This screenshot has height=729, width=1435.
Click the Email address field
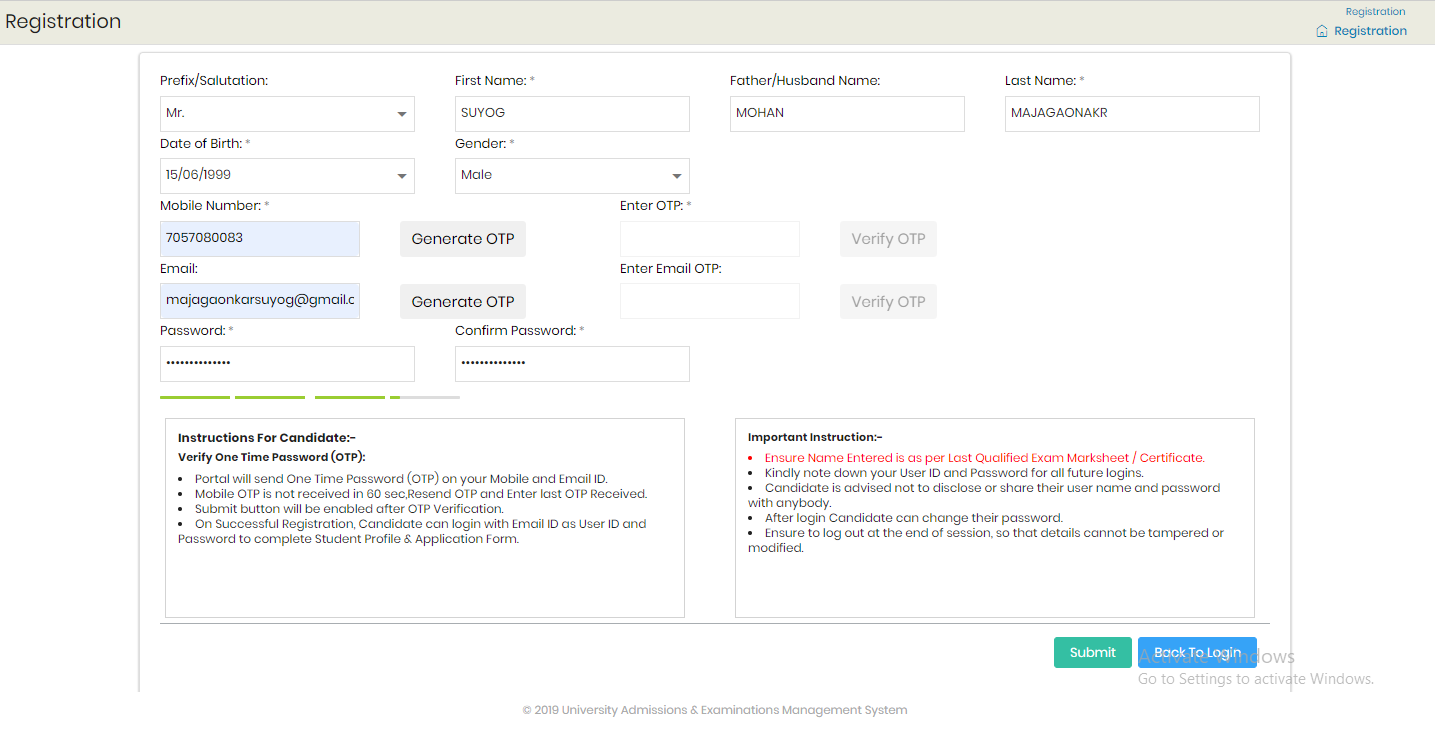pos(260,301)
